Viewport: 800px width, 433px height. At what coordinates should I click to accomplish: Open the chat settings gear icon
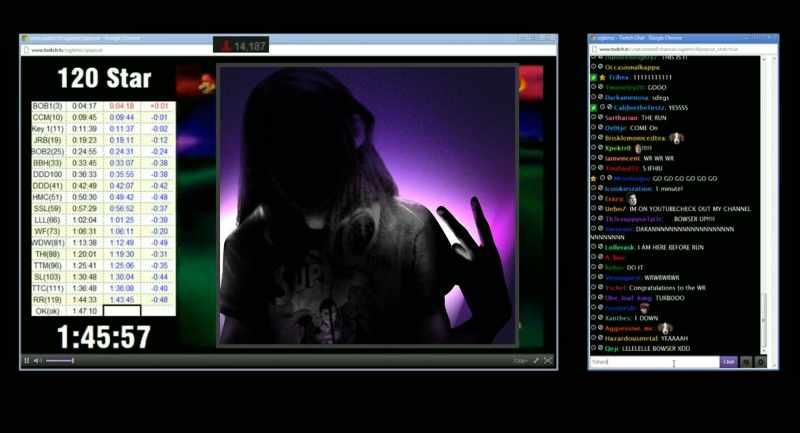760,362
